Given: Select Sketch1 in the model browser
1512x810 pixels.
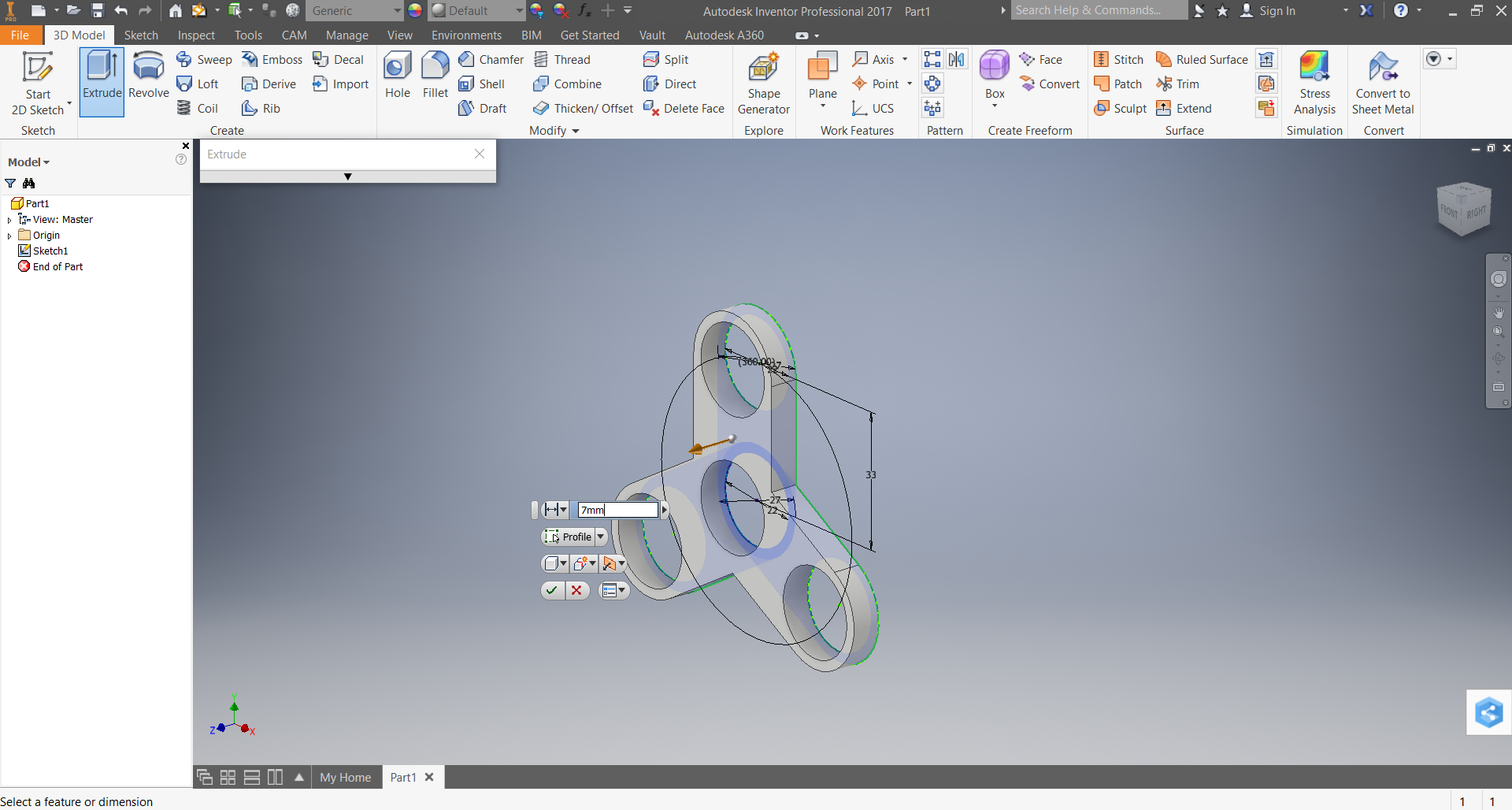Looking at the screenshot, I should tap(43, 251).
